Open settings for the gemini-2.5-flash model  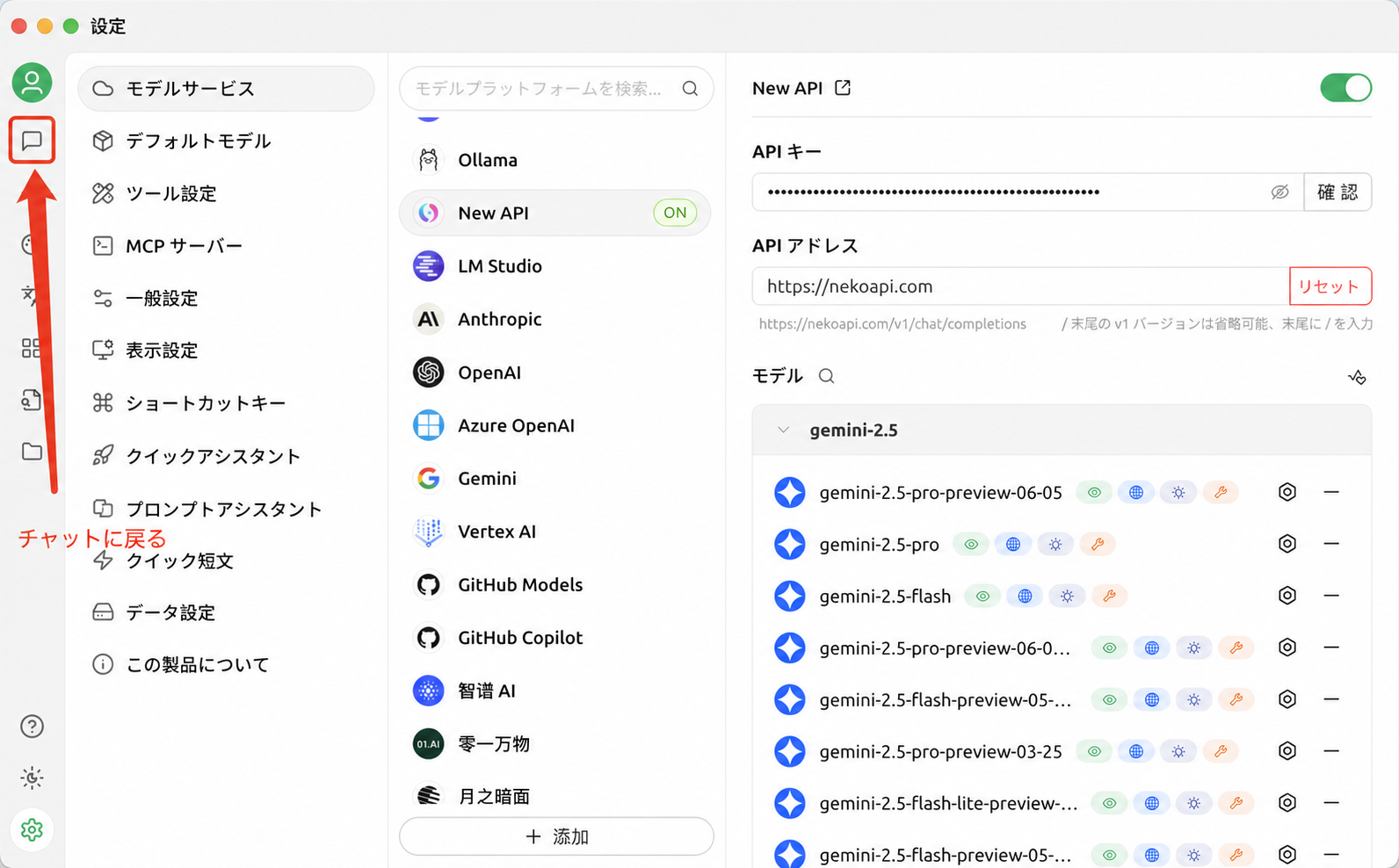[x=1287, y=596]
